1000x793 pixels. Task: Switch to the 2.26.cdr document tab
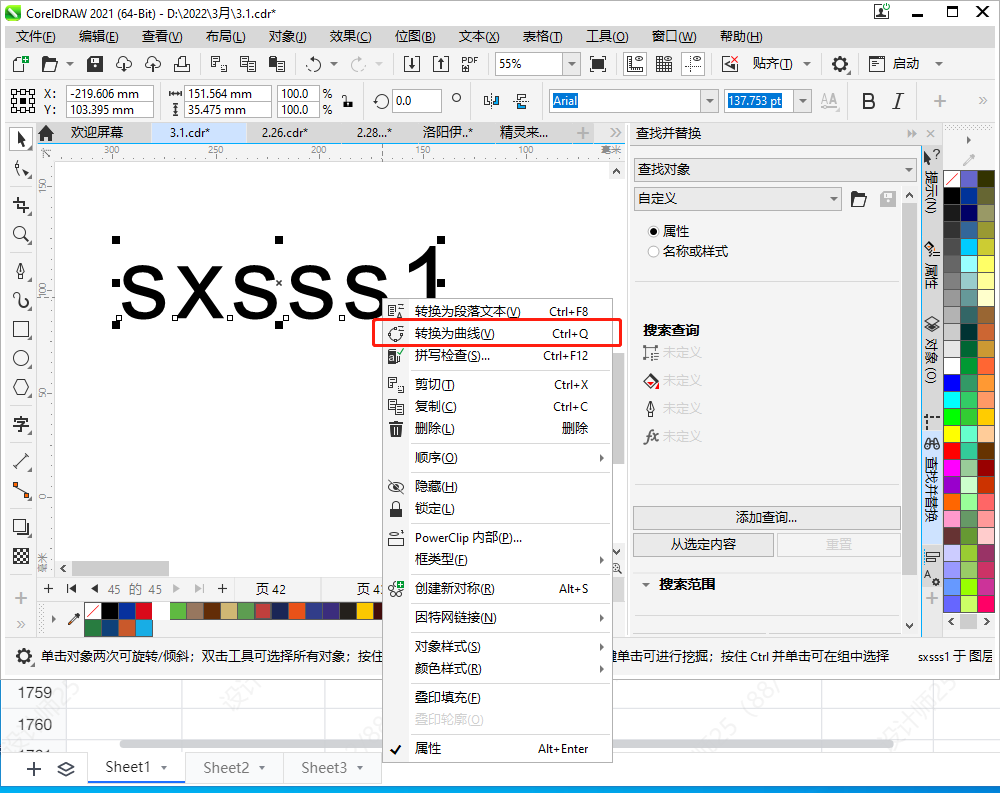284,132
